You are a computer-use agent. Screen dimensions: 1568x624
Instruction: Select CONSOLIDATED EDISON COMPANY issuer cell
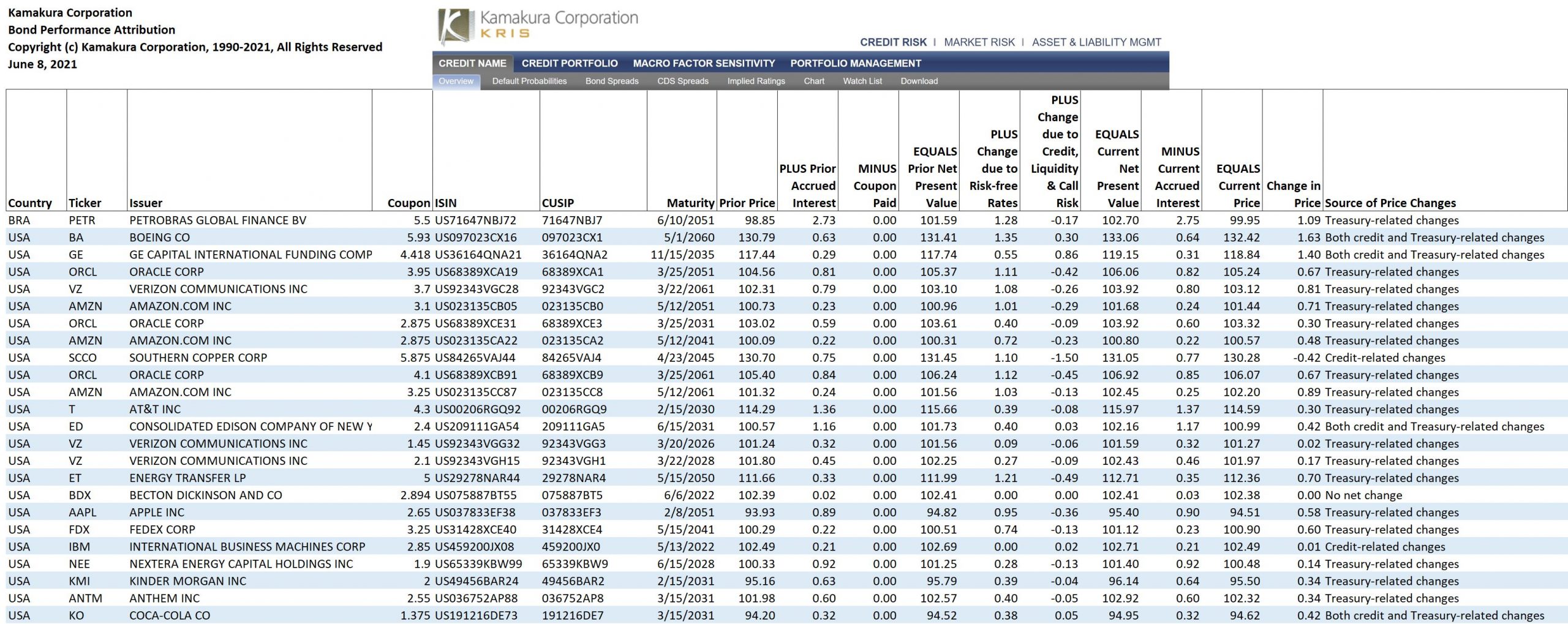pyautogui.click(x=251, y=426)
